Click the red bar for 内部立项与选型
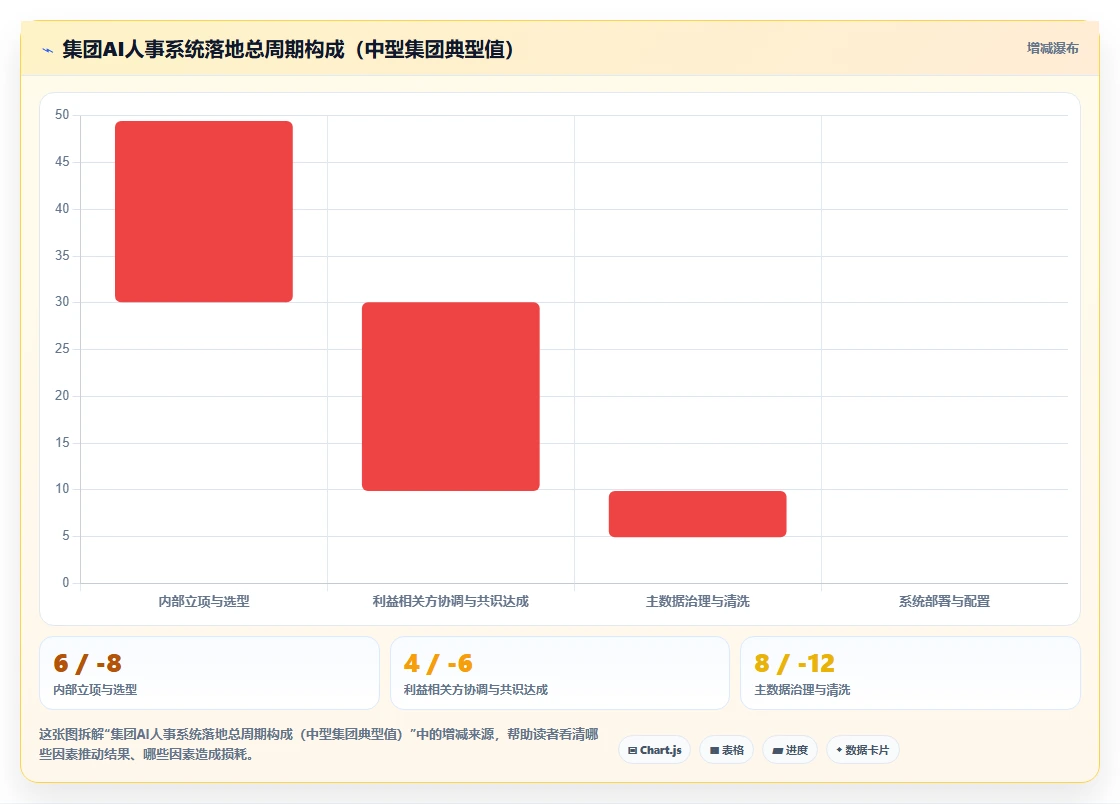Image resolution: width=1120 pixels, height=804 pixels. click(x=204, y=211)
